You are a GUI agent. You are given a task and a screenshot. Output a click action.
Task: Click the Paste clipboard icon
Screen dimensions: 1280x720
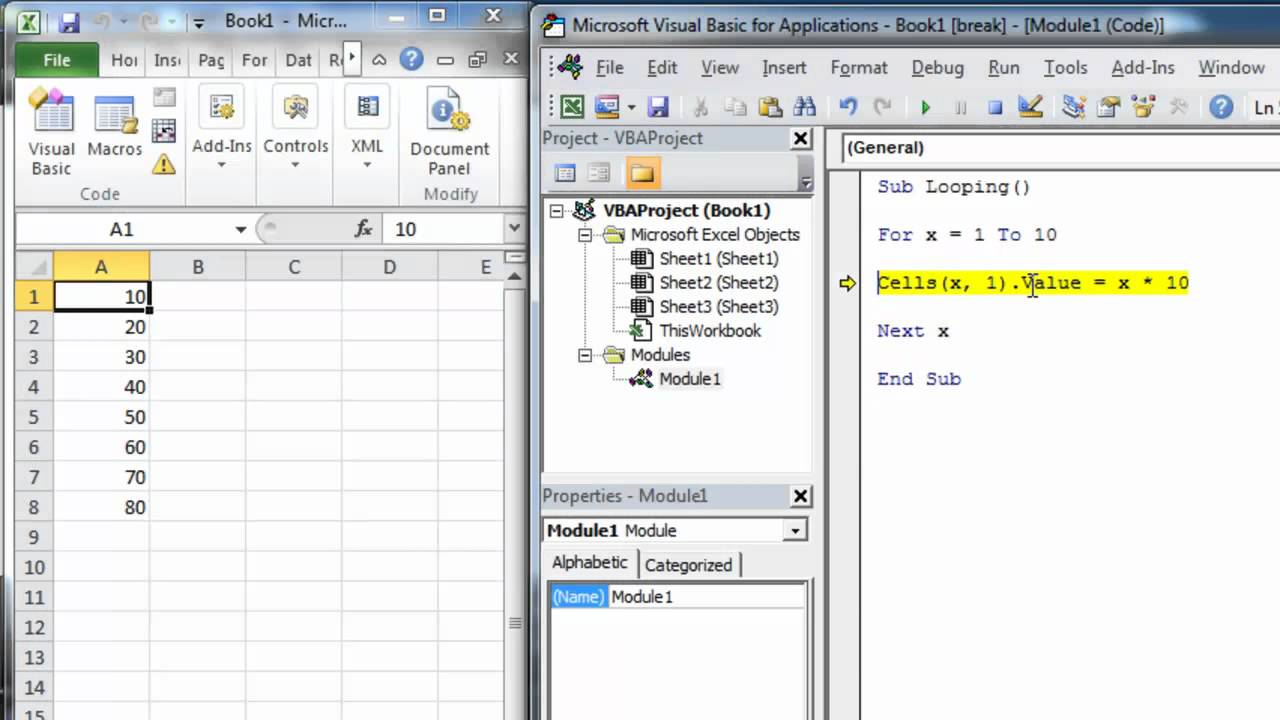[x=769, y=106]
